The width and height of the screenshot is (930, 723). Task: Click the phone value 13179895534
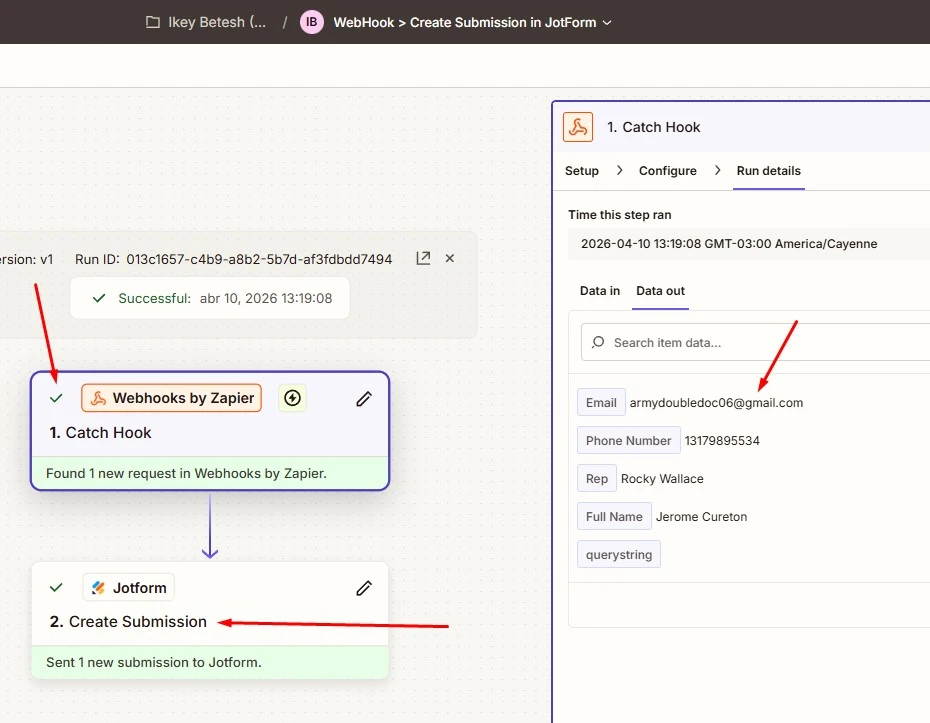tap(722, 441)
